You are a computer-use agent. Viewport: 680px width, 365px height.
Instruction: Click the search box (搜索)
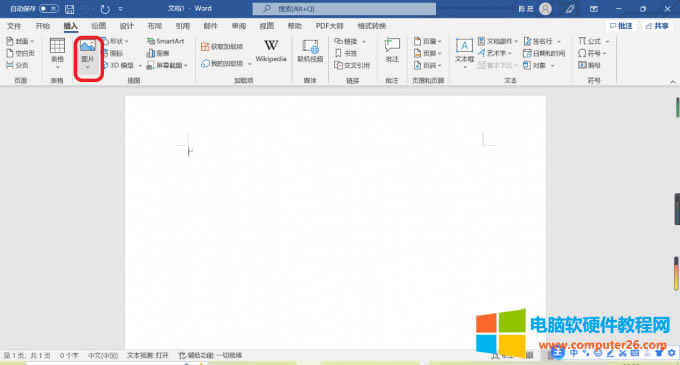[344, 9]
